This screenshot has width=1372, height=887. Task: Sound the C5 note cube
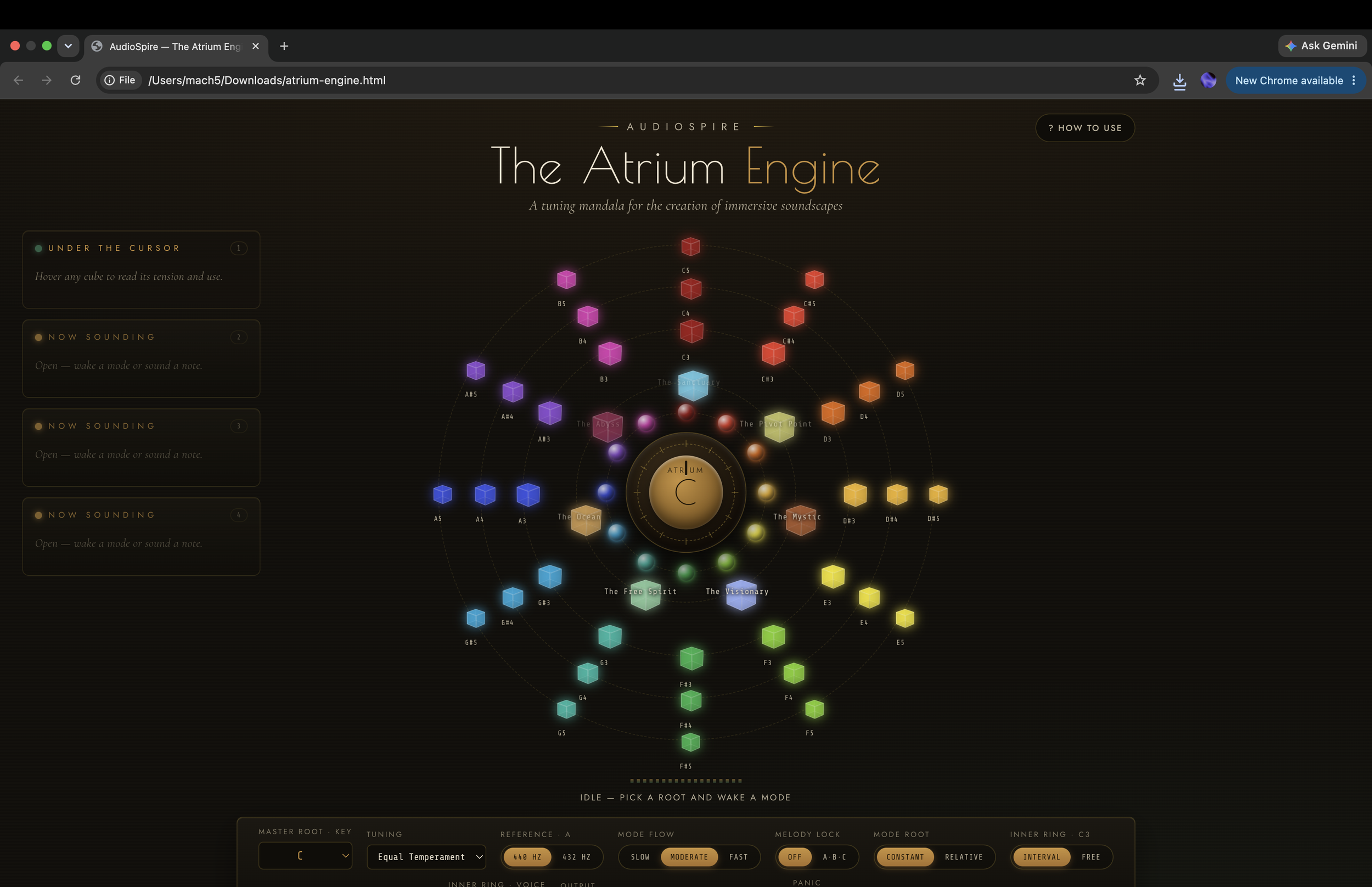click(690, 246)
